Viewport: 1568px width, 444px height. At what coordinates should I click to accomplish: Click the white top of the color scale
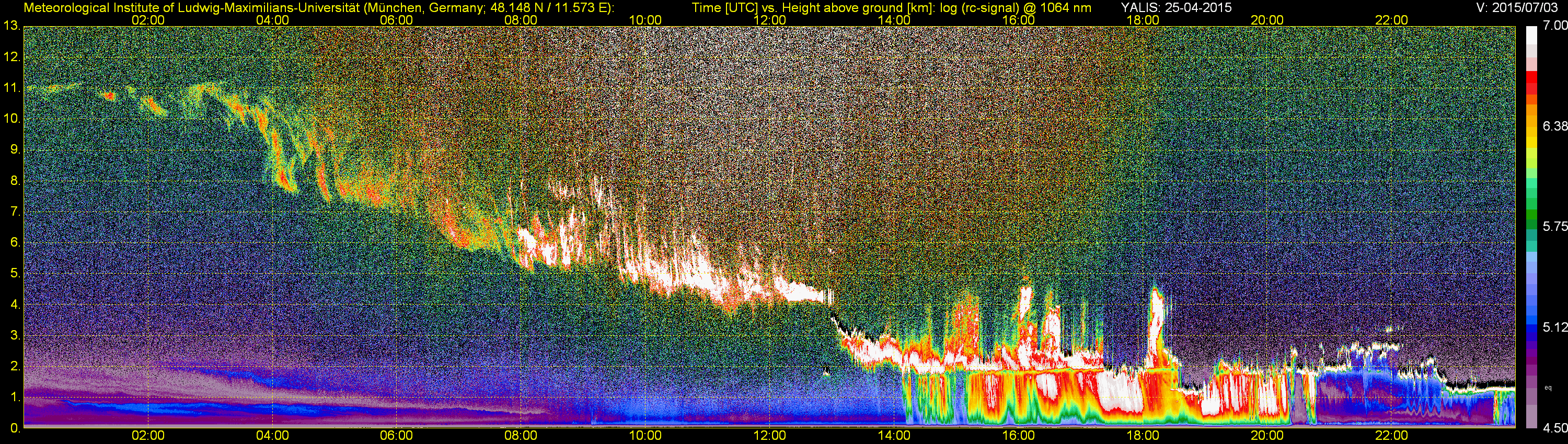(x=1532, y=36)
